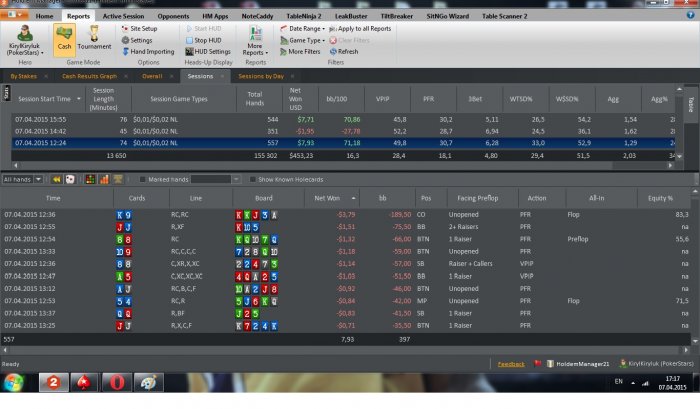Open Settings in Options group
Screen dimensions: 700x409
click(x=137, y=40)
